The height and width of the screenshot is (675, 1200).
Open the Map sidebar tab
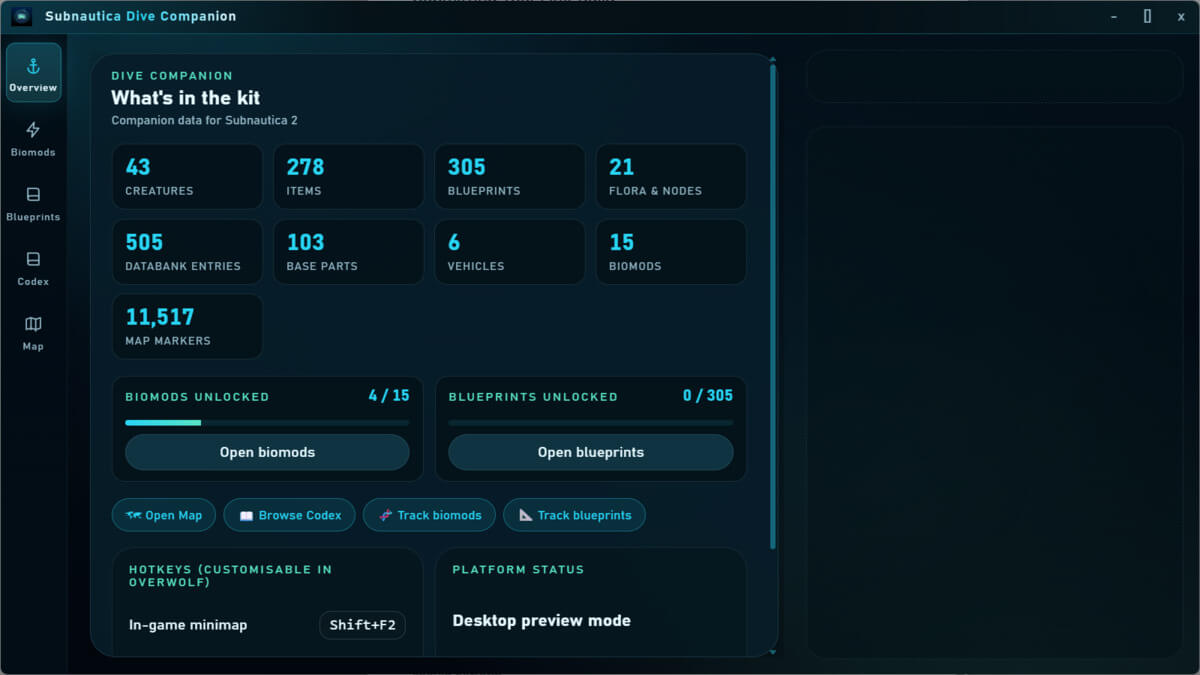(33, 332)
